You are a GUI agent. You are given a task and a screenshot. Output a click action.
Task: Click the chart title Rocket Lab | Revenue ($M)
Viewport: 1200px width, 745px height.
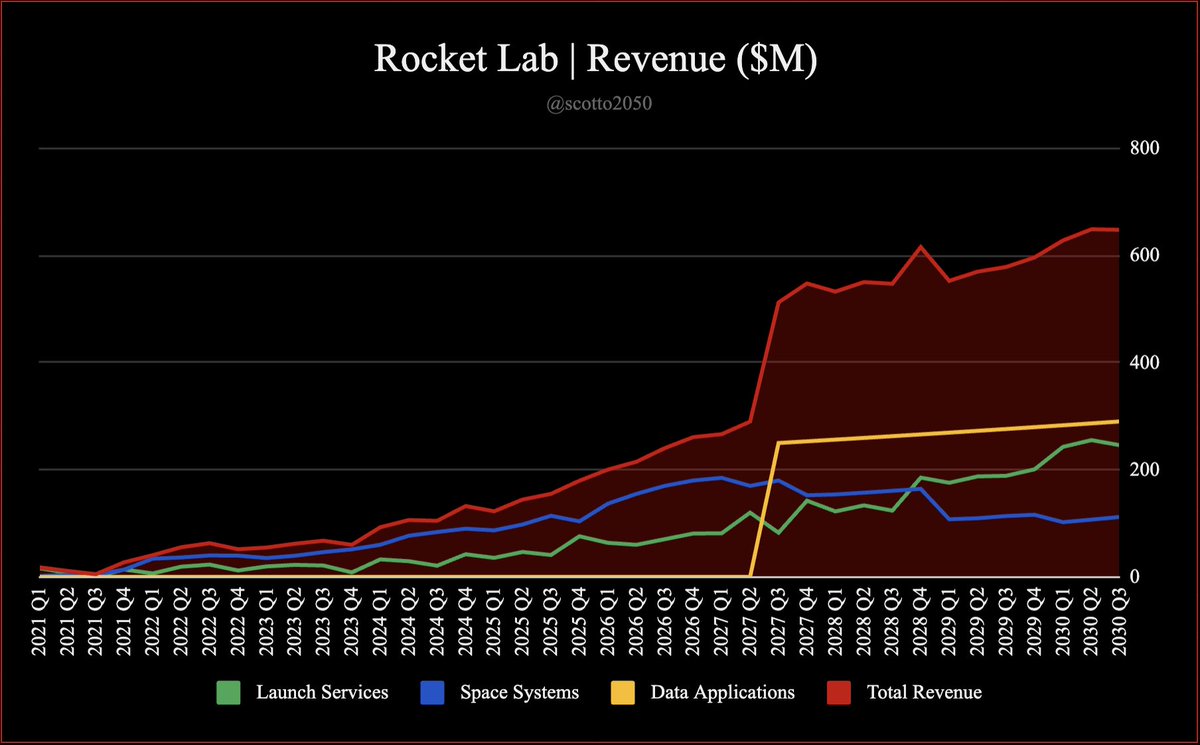point(597,59)
